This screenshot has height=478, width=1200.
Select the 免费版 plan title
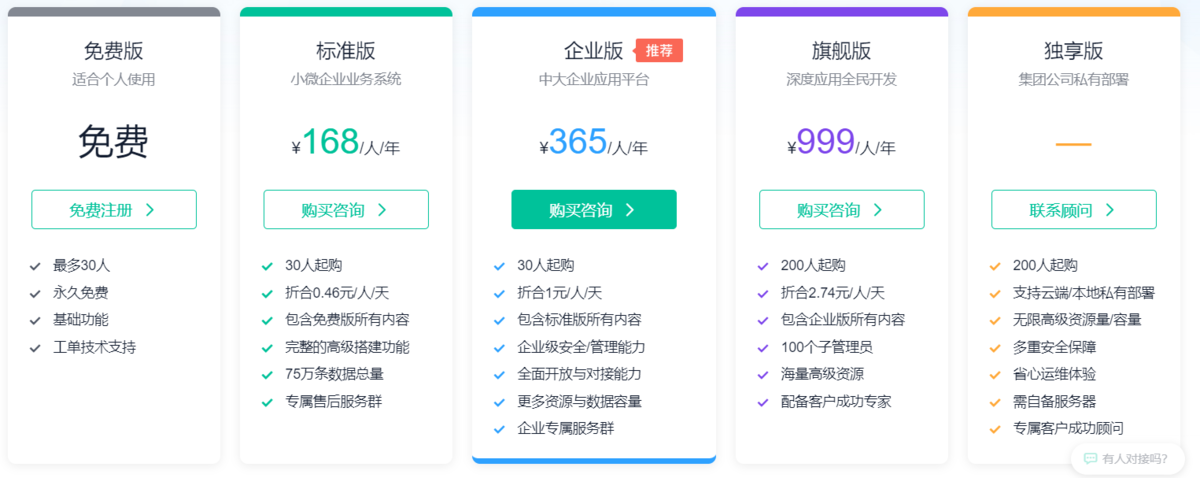click(x=113, y=51)
